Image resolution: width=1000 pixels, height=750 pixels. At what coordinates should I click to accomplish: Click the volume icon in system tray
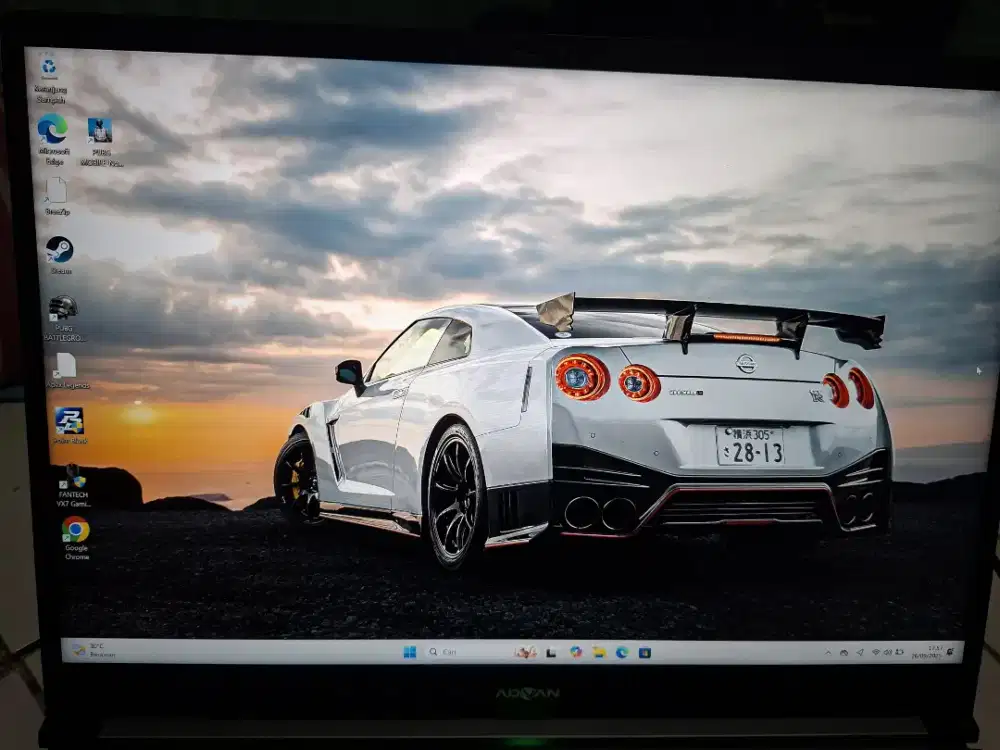point(888,652)
